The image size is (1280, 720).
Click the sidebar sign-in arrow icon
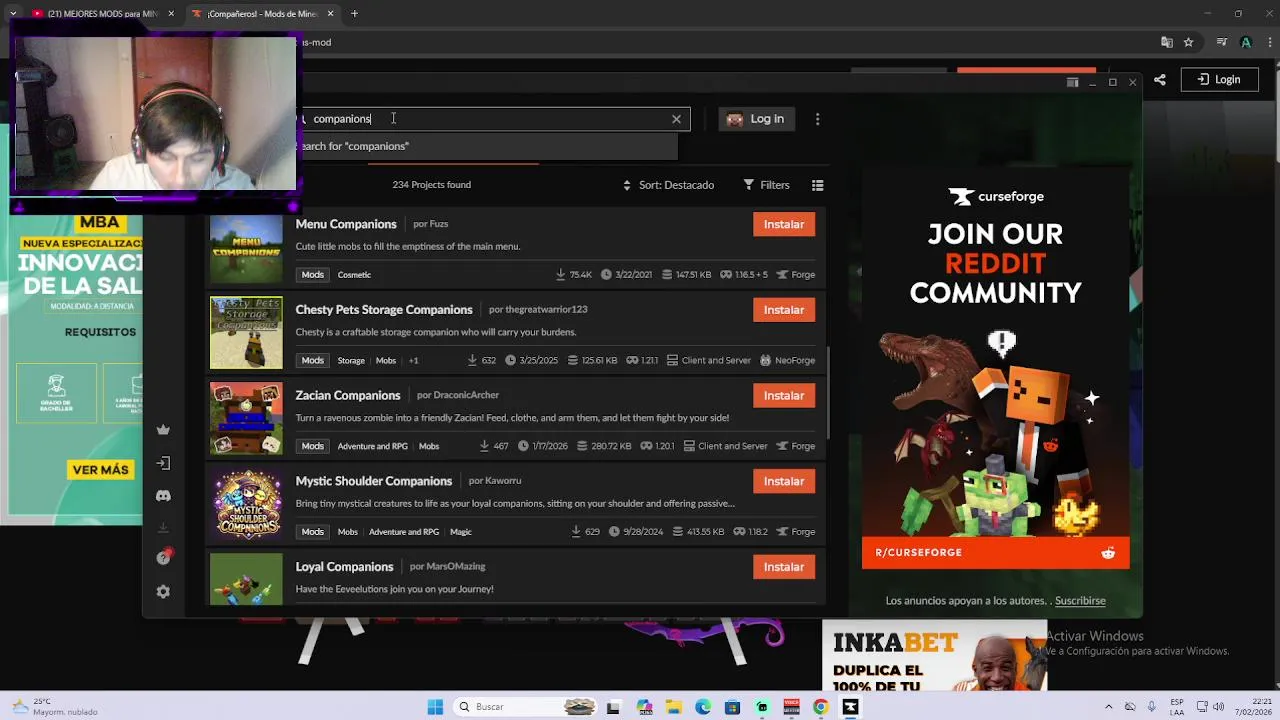point(163,463)
